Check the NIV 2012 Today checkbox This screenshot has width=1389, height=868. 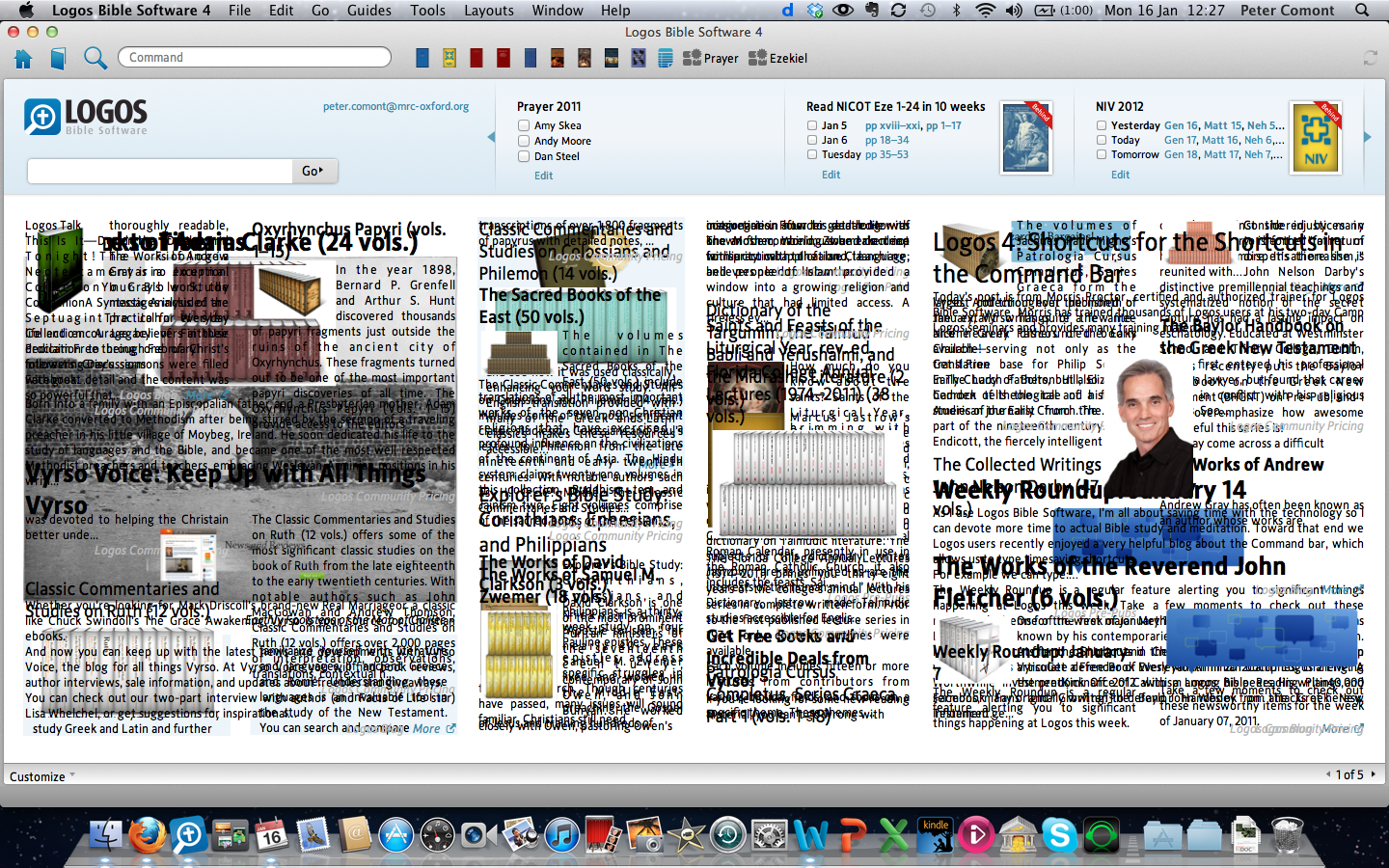[1102, 140]
